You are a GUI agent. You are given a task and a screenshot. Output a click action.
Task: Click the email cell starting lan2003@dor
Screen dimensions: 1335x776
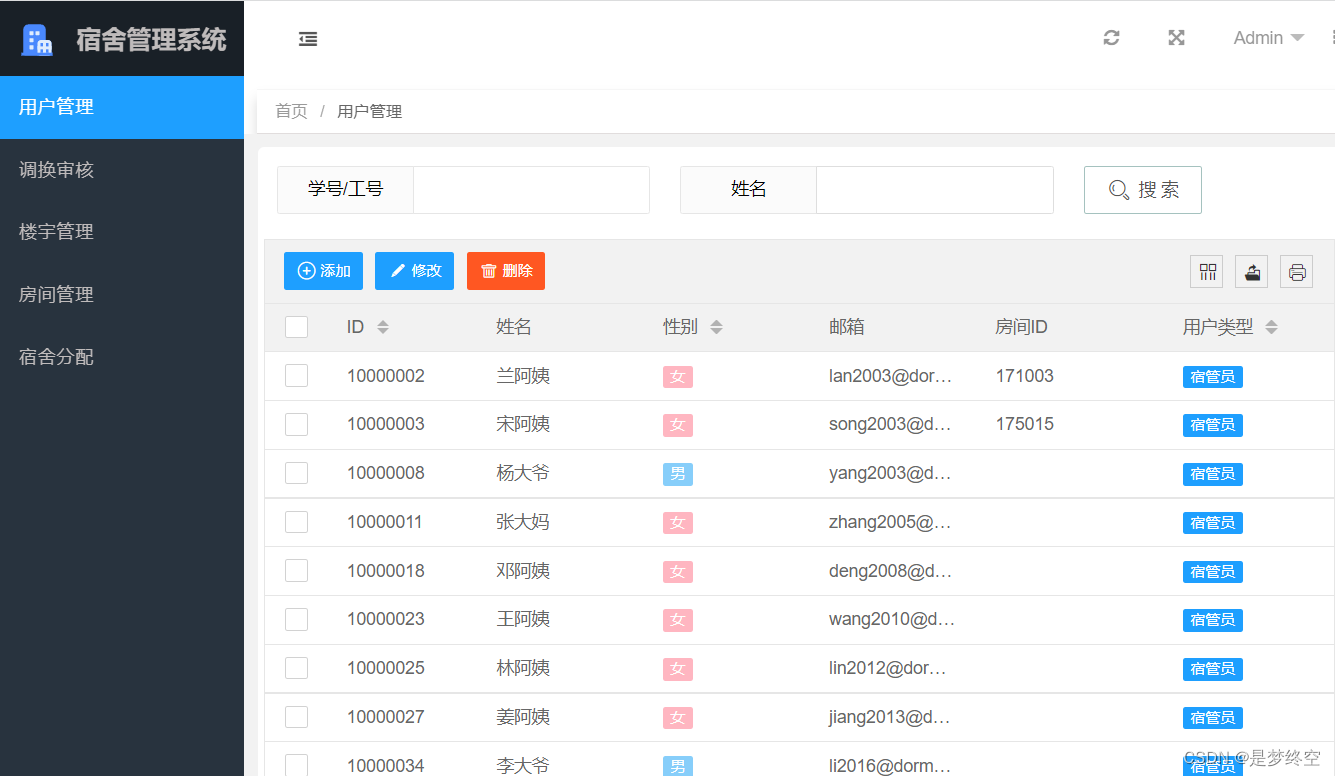(891, 376)
